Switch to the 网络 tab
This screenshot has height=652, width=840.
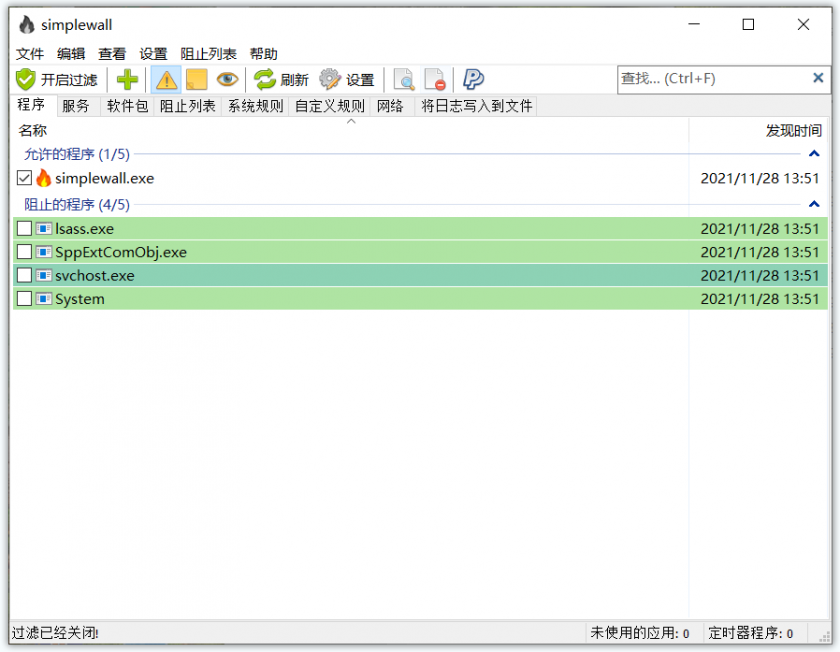tap(390, 106)
